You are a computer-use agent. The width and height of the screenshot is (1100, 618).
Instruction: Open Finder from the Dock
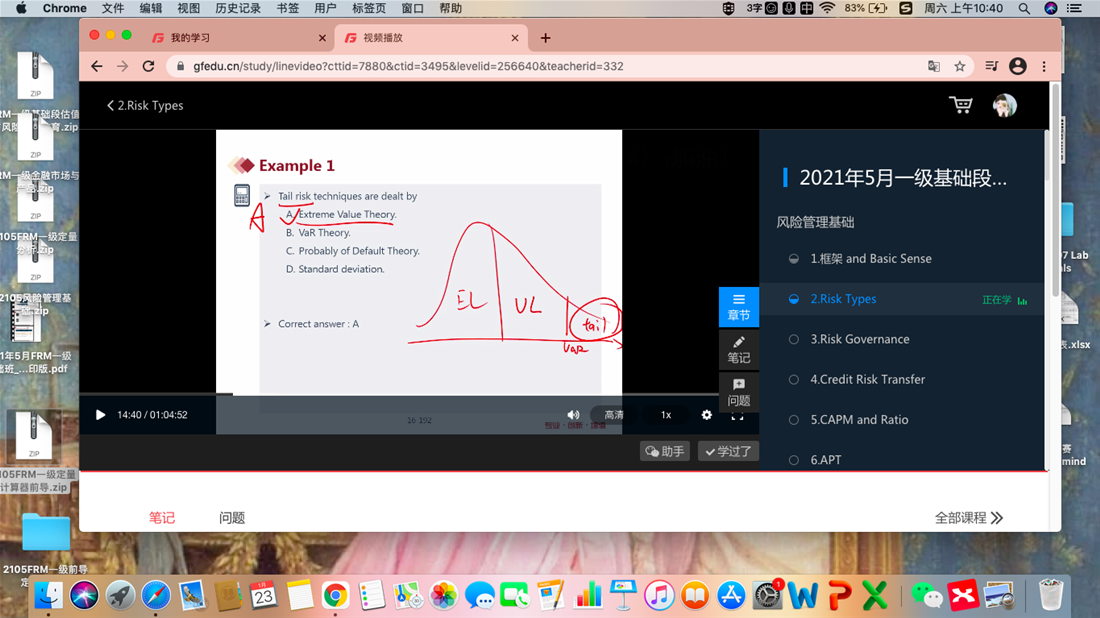pos(48,596)
